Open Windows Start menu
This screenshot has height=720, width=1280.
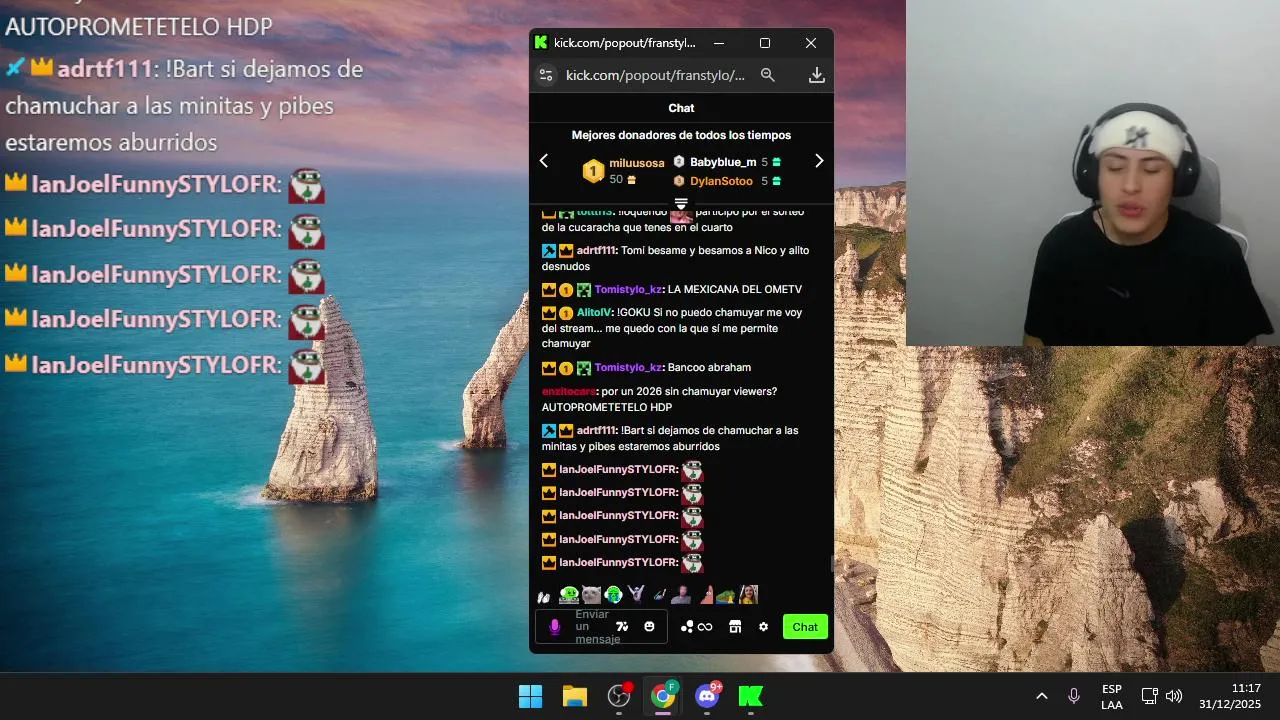pos(530,696)
